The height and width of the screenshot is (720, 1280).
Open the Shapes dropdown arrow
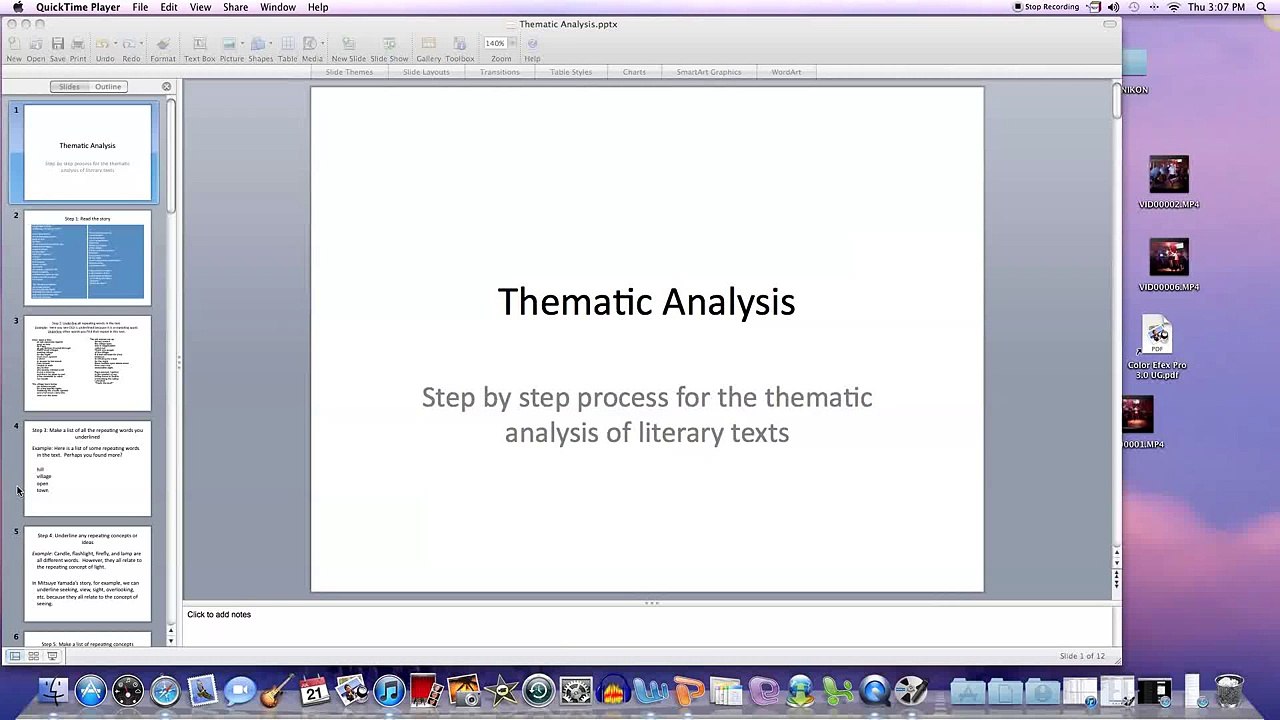(x=272, y=44)
